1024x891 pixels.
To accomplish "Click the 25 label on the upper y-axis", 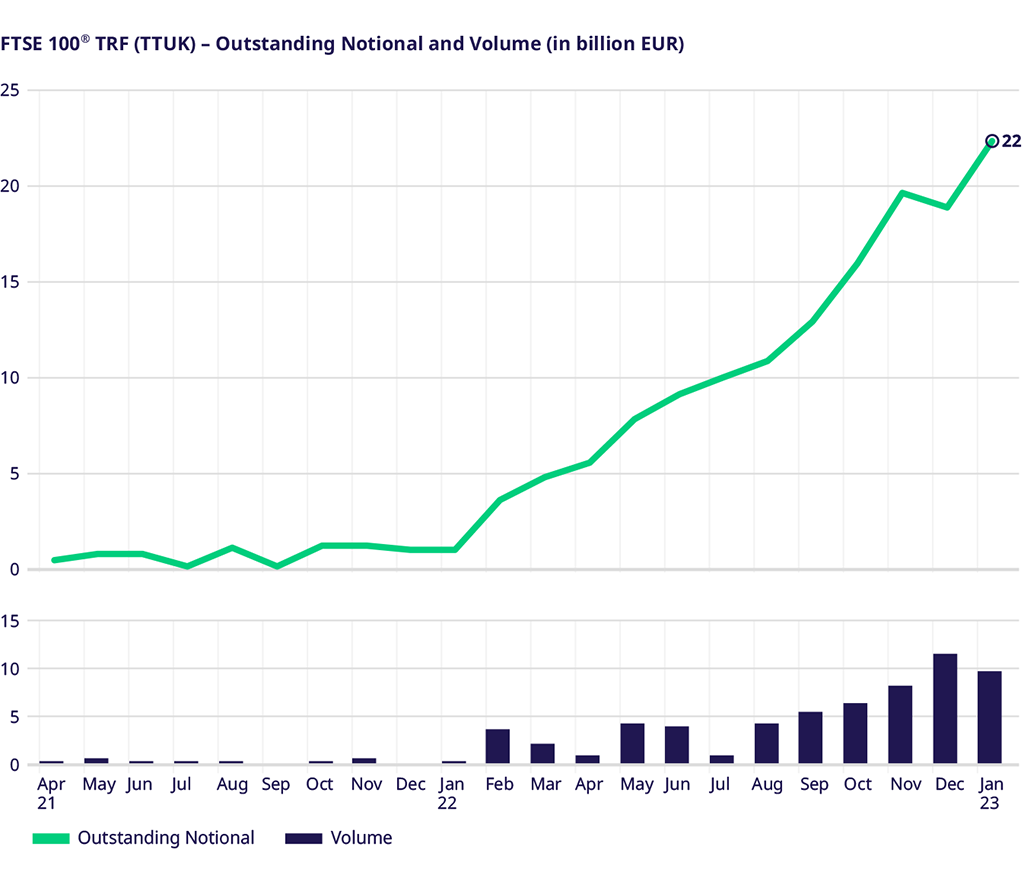I will click(x=12, y=91).
